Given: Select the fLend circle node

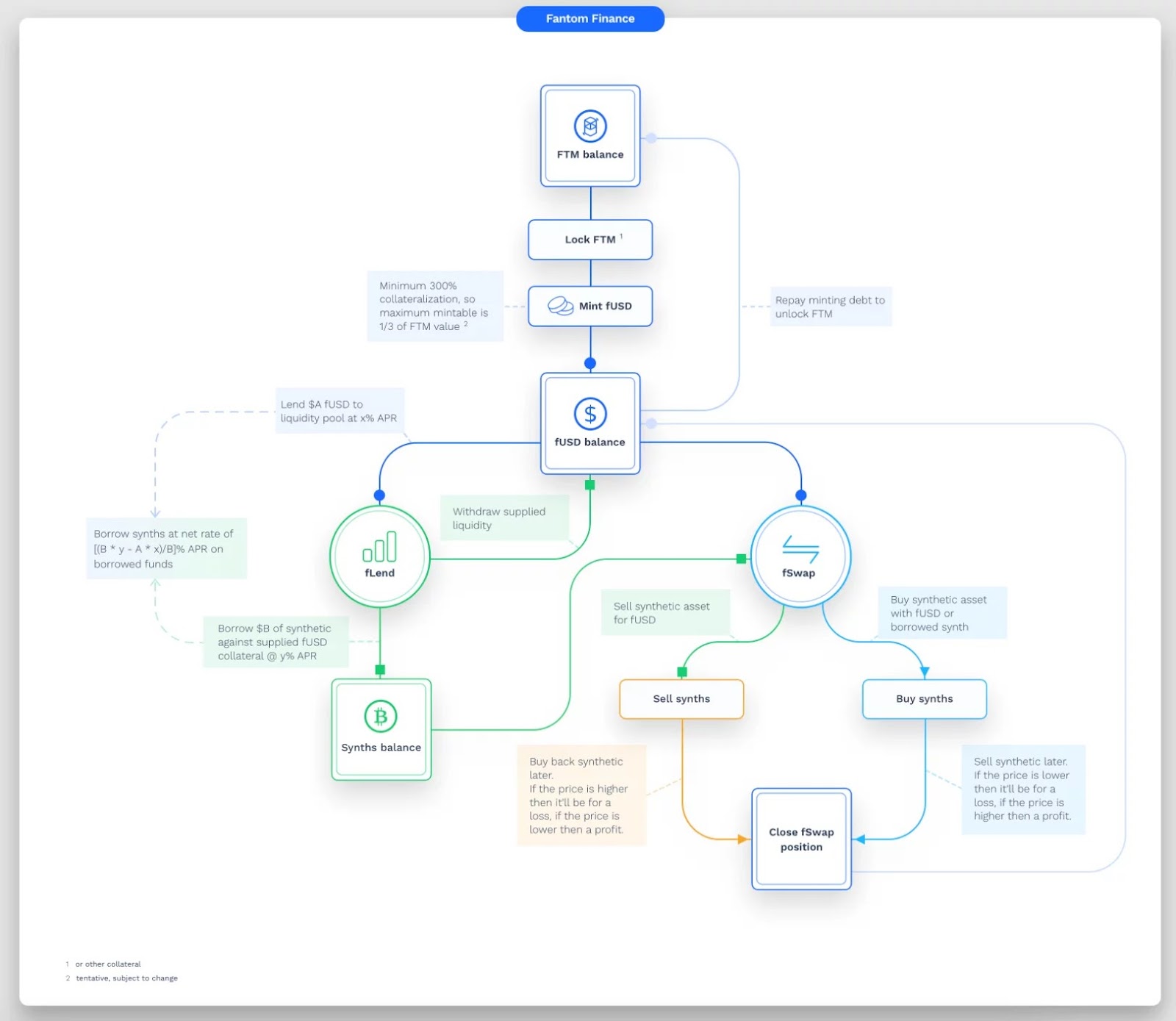Looking at the screenshot, I should coord(380,556).
